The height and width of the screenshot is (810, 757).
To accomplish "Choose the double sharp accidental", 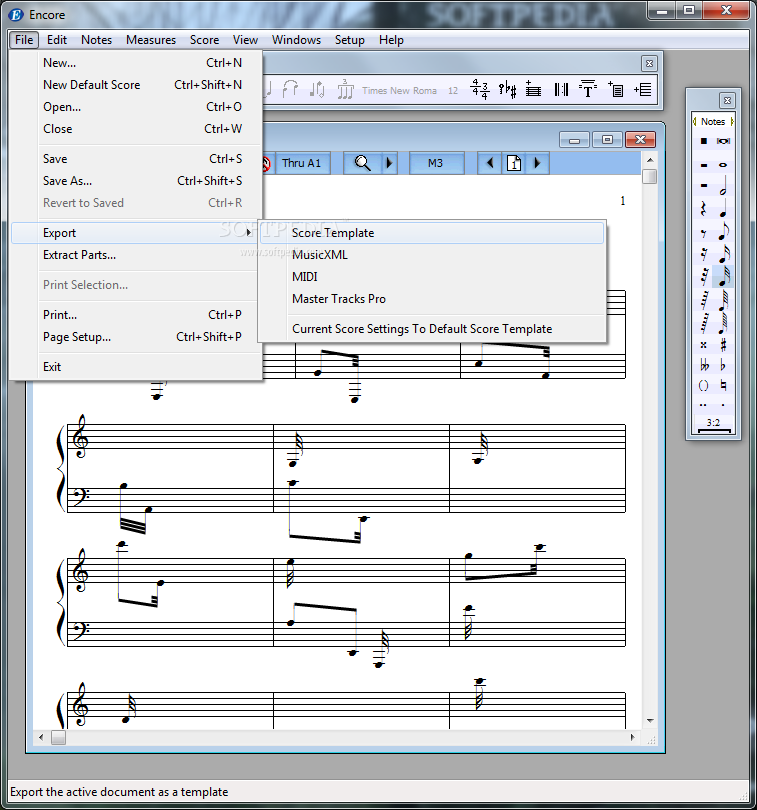I will pos(703,345).
